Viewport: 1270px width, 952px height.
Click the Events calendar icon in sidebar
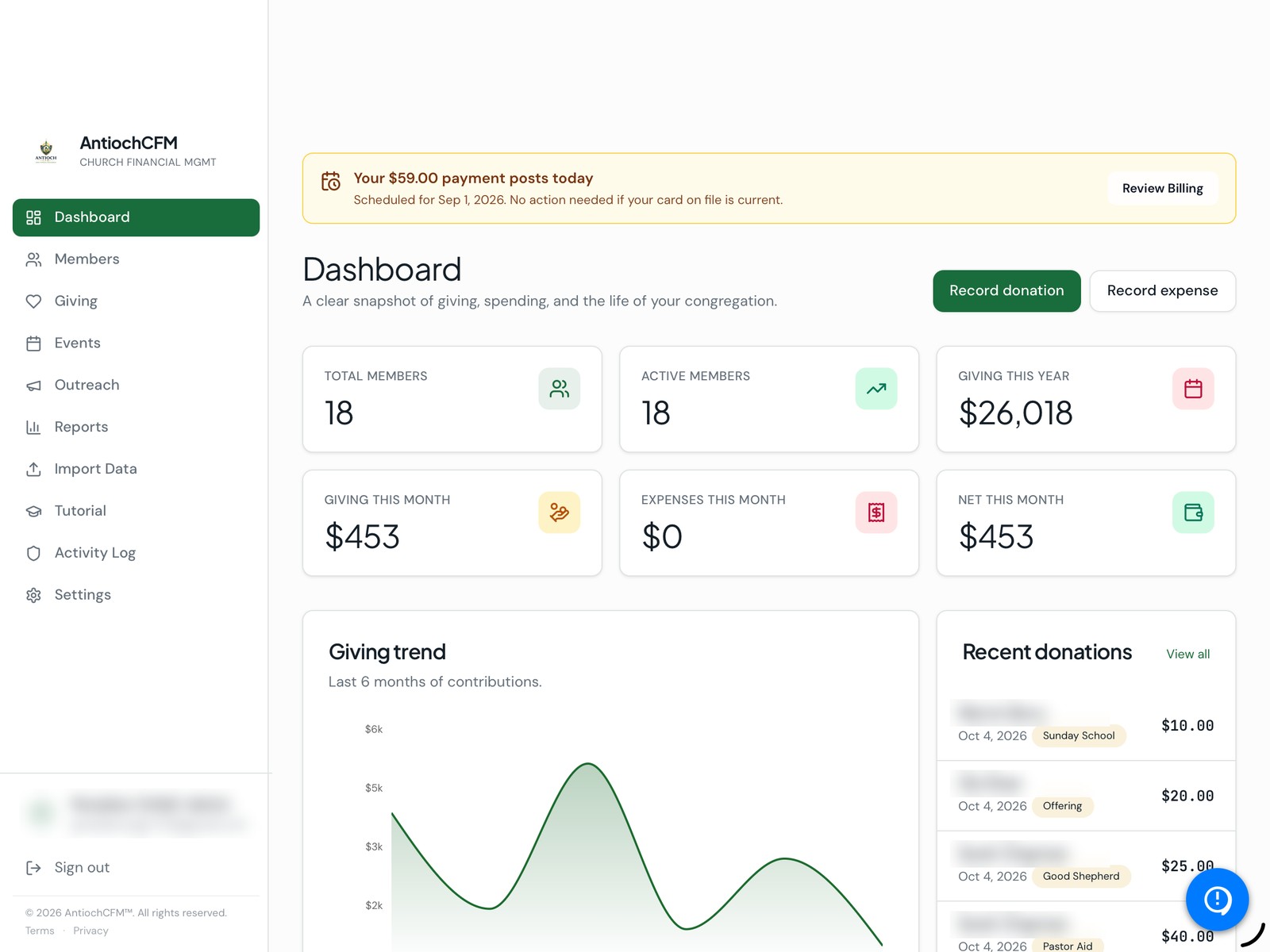coord(33,344)
